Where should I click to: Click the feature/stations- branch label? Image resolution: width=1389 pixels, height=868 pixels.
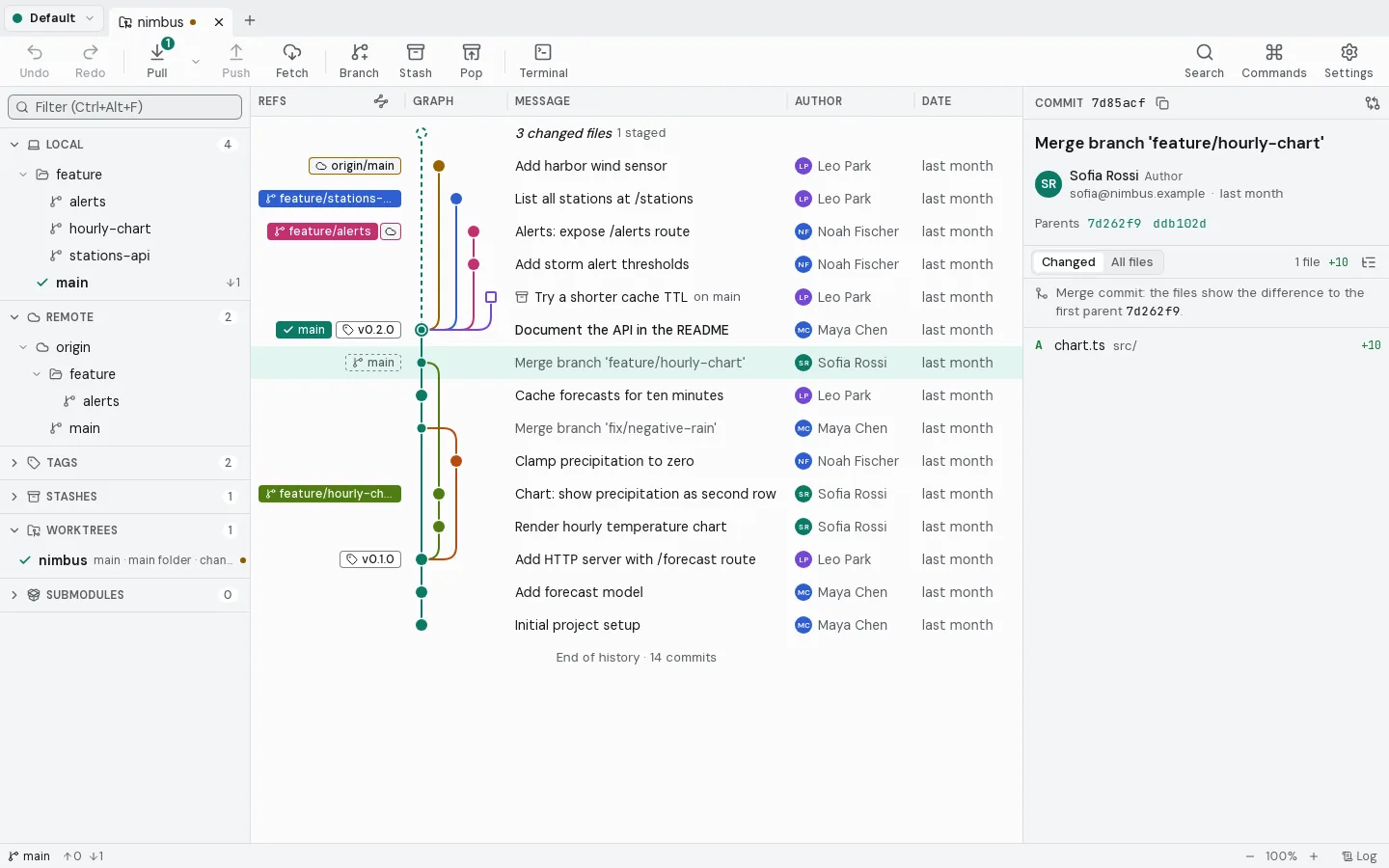(x=330, y=199)
